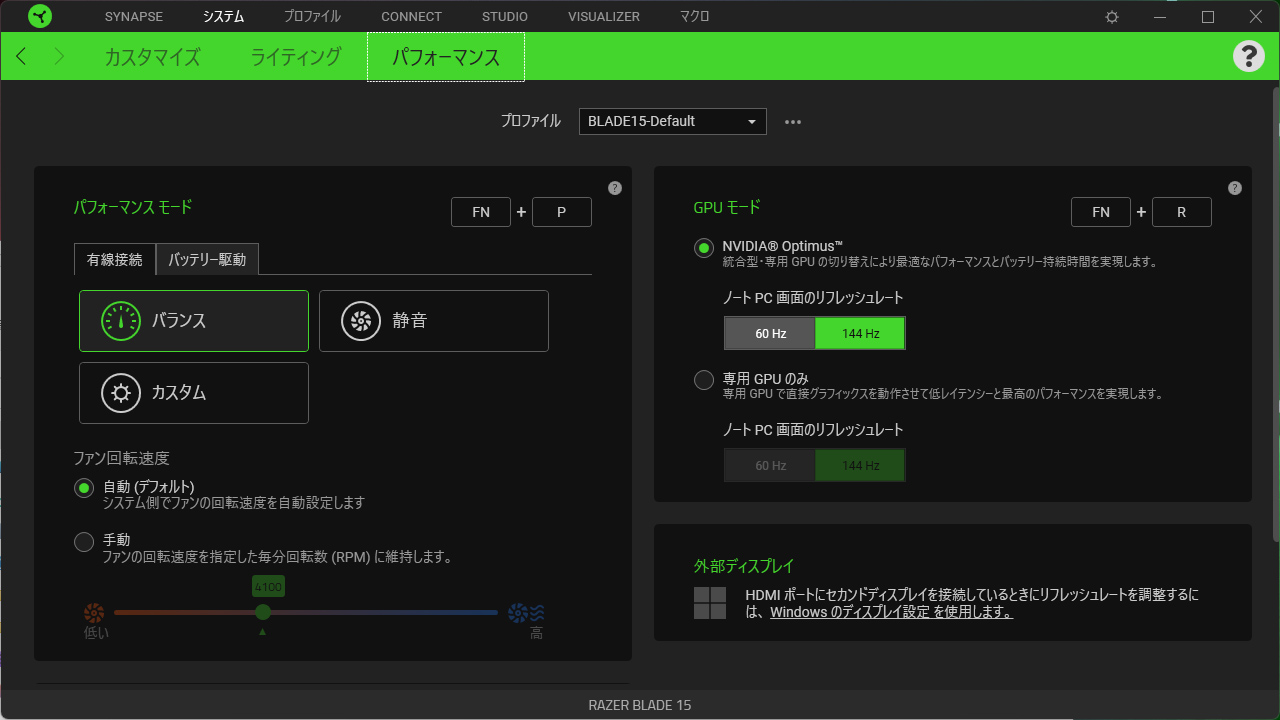Go forward with the right arrow
This screenshot has width=1280, height=720.
coord(59,56)
